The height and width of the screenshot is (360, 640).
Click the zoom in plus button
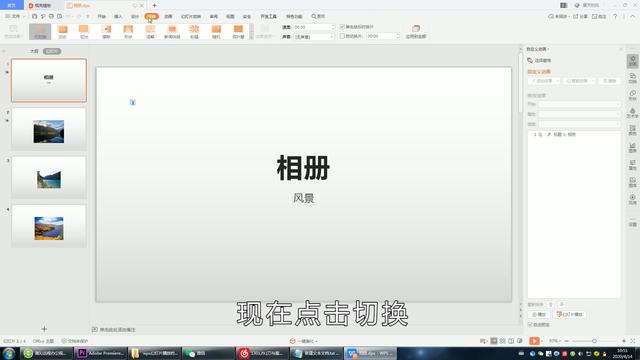tap(624, 341)
